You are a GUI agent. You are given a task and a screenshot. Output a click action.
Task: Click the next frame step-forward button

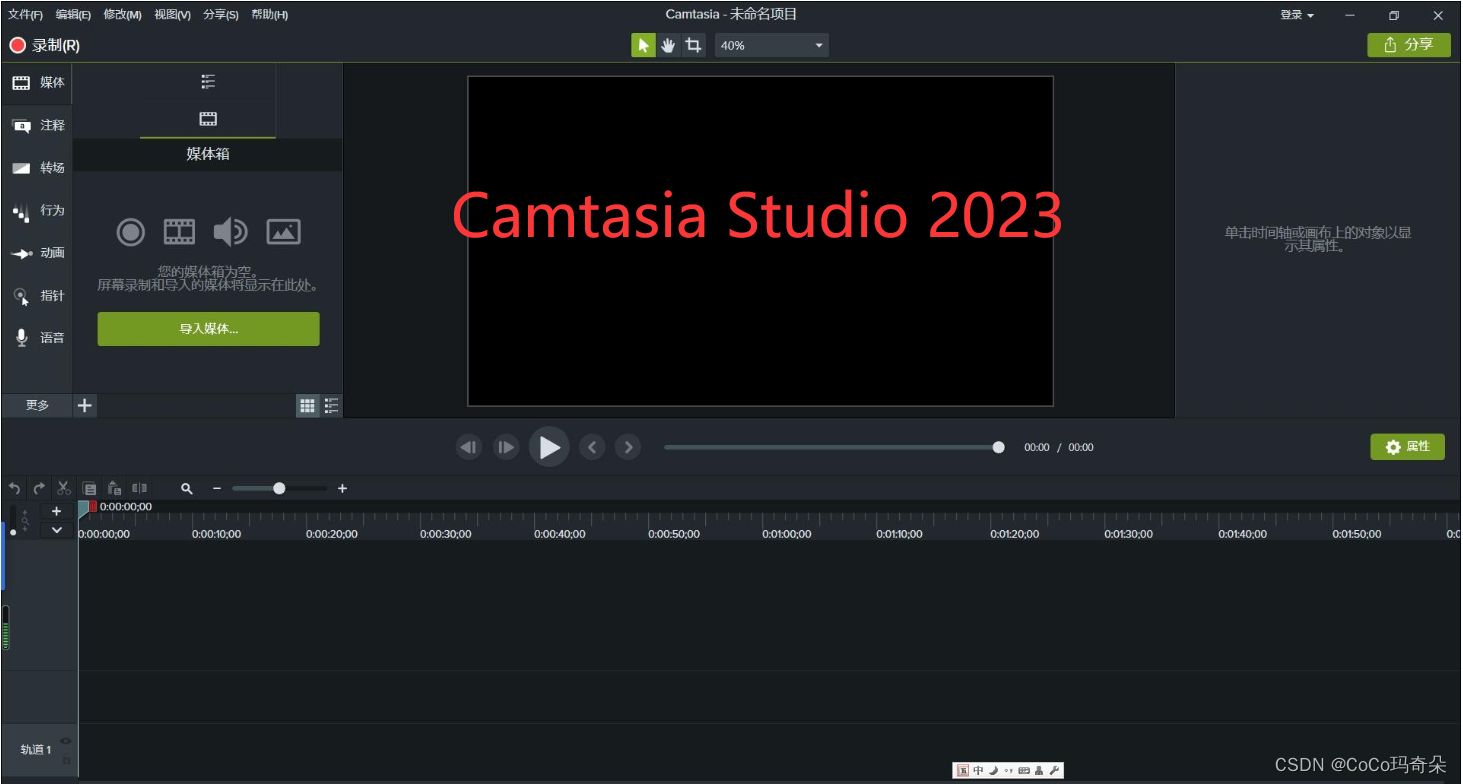pyautogui.click(x=507, y=447)
